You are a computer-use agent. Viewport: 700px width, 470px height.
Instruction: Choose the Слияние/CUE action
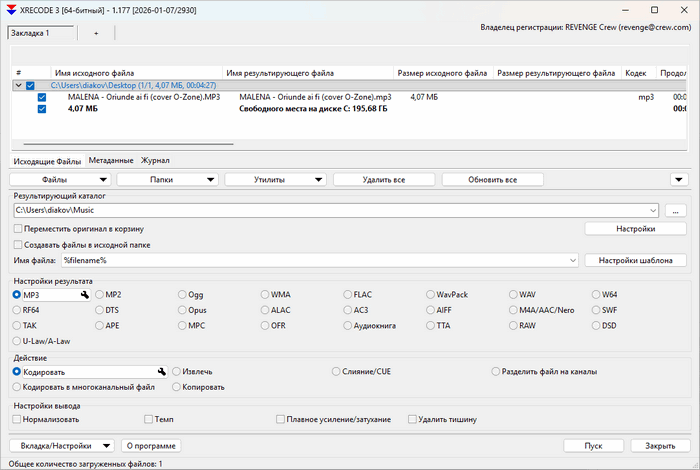(x=336, y=371)
